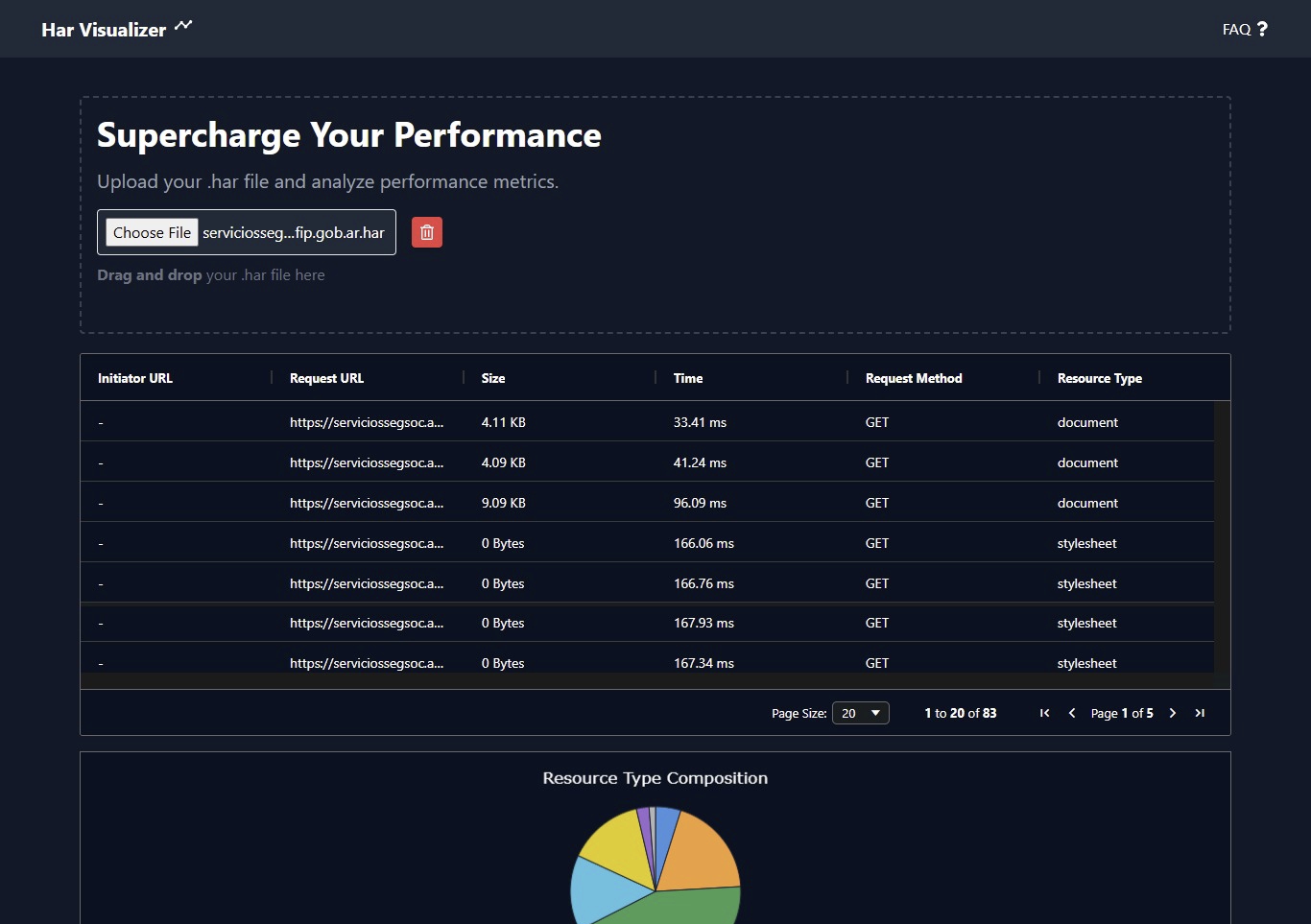Click the 41.24 ms time cell
Image resolution: width=1311 pixels, height=924 pixels.
coord(700,462)
